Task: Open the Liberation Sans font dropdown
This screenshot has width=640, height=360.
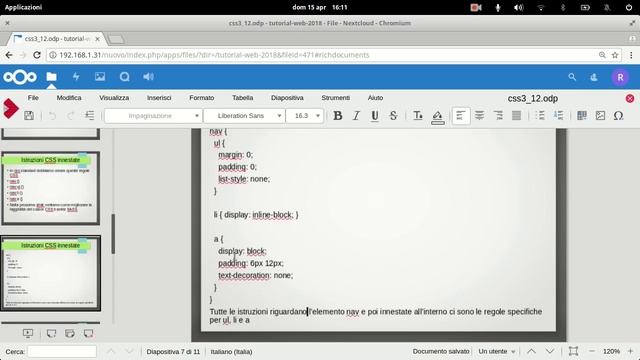Action: [244, 116]
